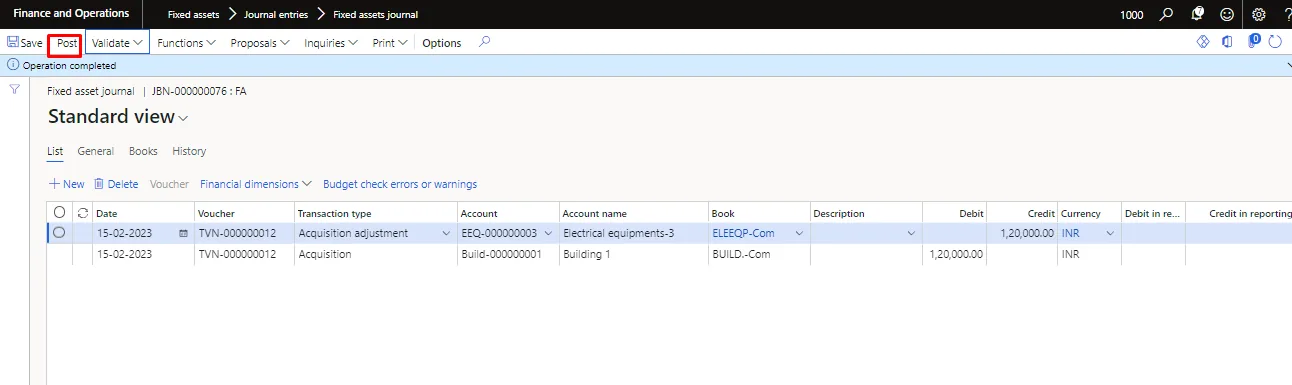Switch to the History tab
Image resolution: width=1292 pixels, height=385 pixels.
tap(189, 151)
